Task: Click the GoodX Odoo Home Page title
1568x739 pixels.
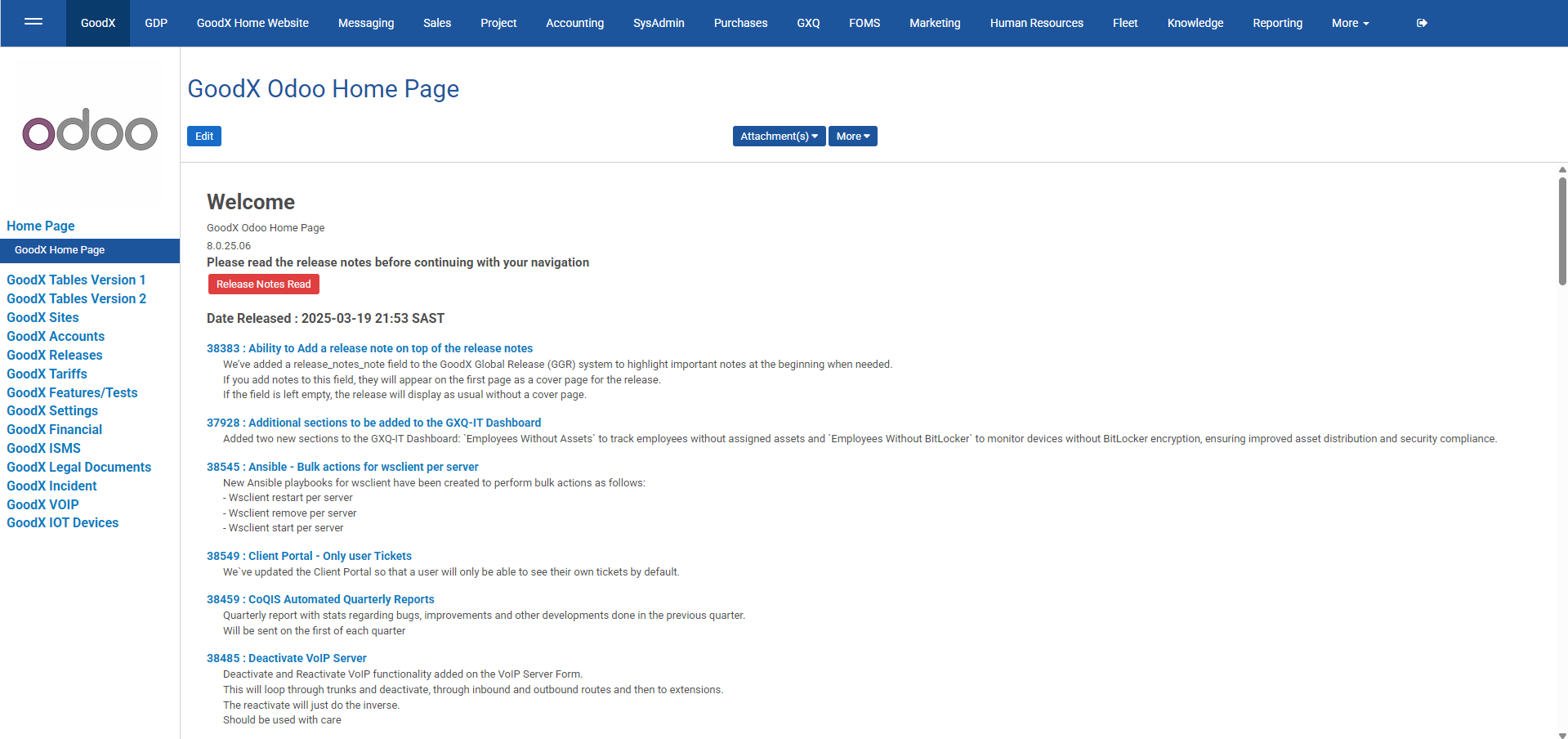Action: (x=324, y=88)
